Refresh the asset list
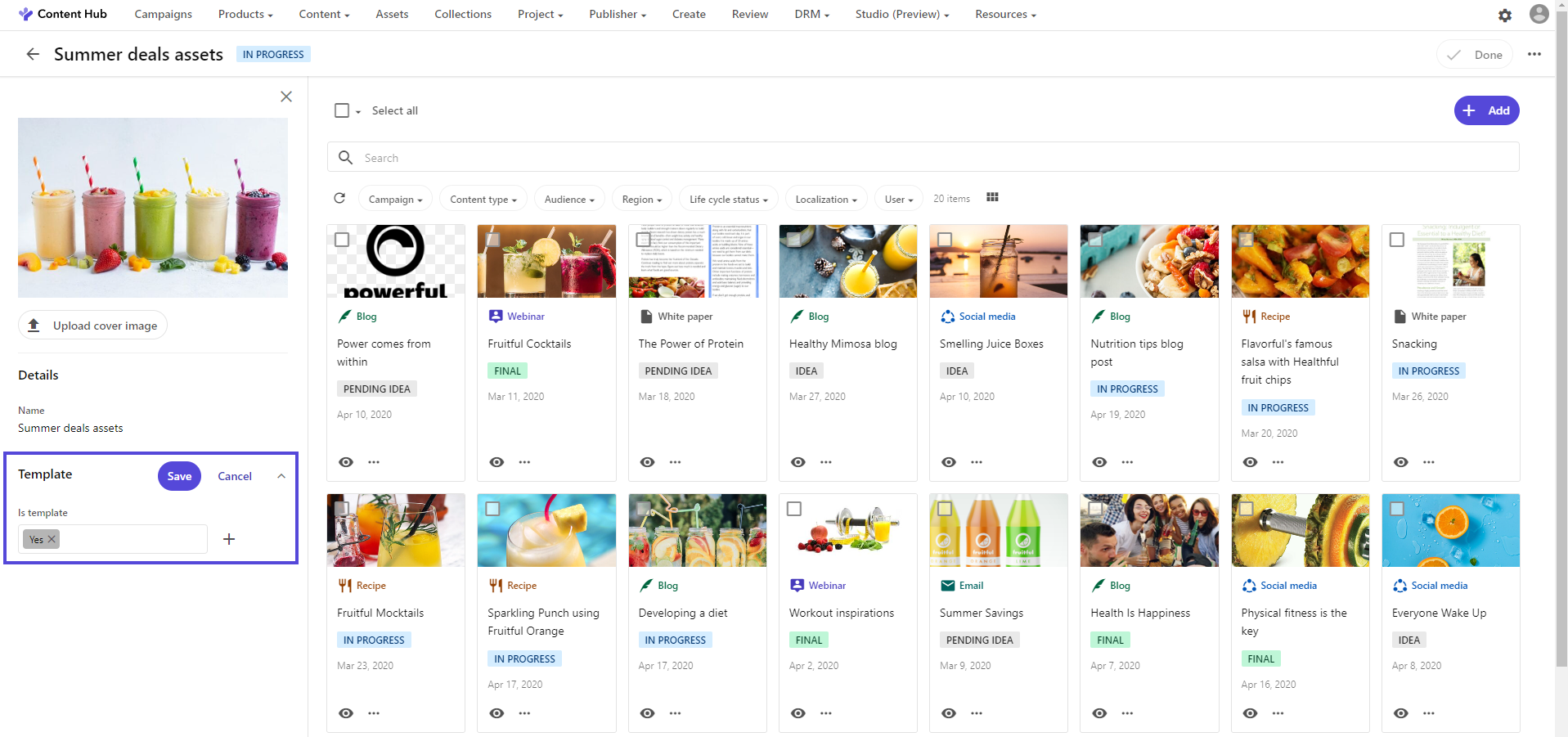1568x737 pixels. [340, 198]
